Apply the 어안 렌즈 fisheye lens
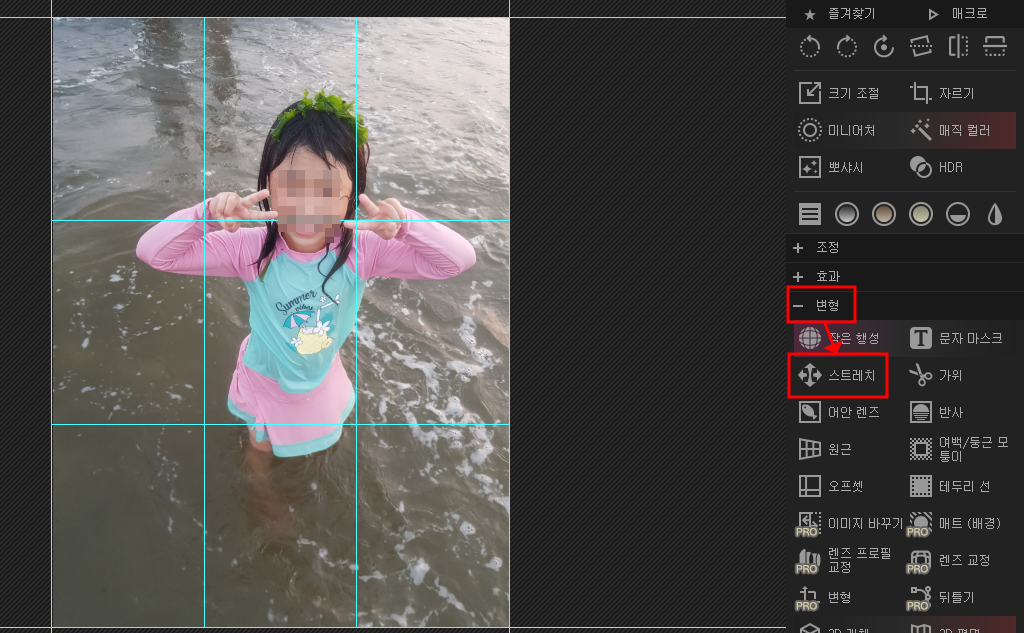This screenshot has height=633, width=1024. click(x=840, y=412)
